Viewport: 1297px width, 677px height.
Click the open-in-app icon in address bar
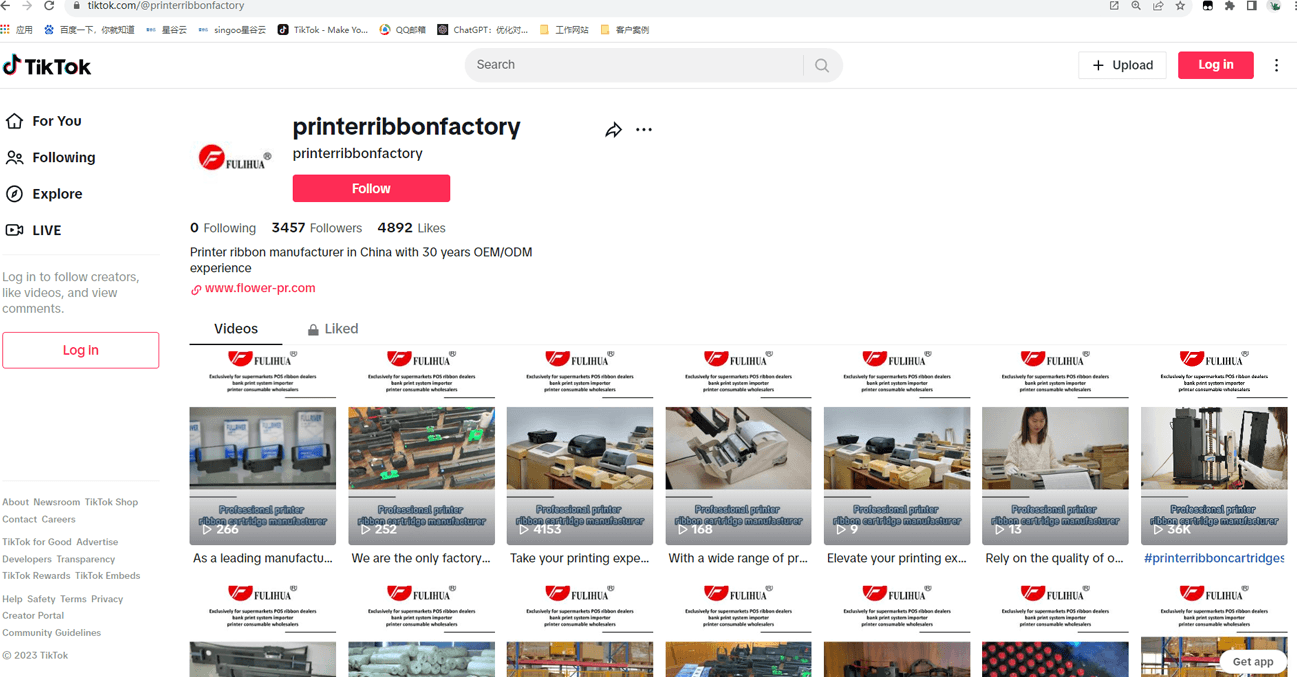coord(1114,6)
